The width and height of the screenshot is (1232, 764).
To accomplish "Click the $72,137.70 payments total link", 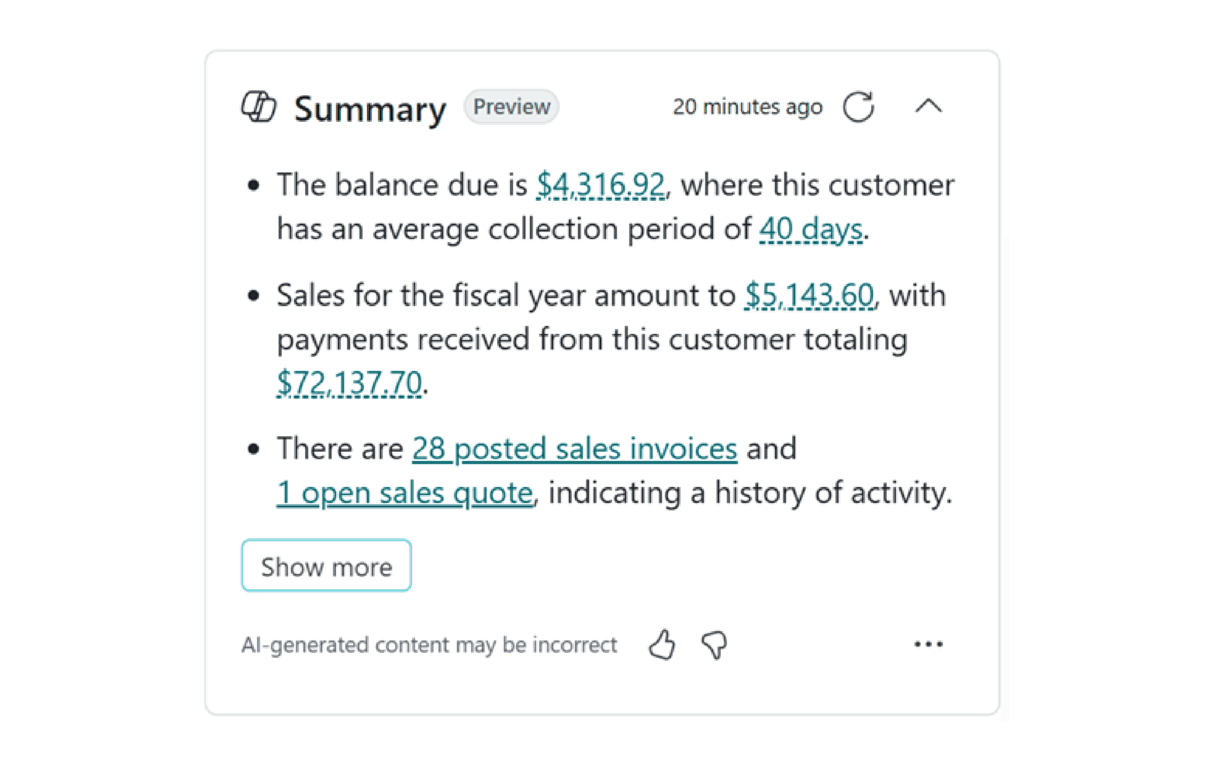I will (x=349, y=383).
